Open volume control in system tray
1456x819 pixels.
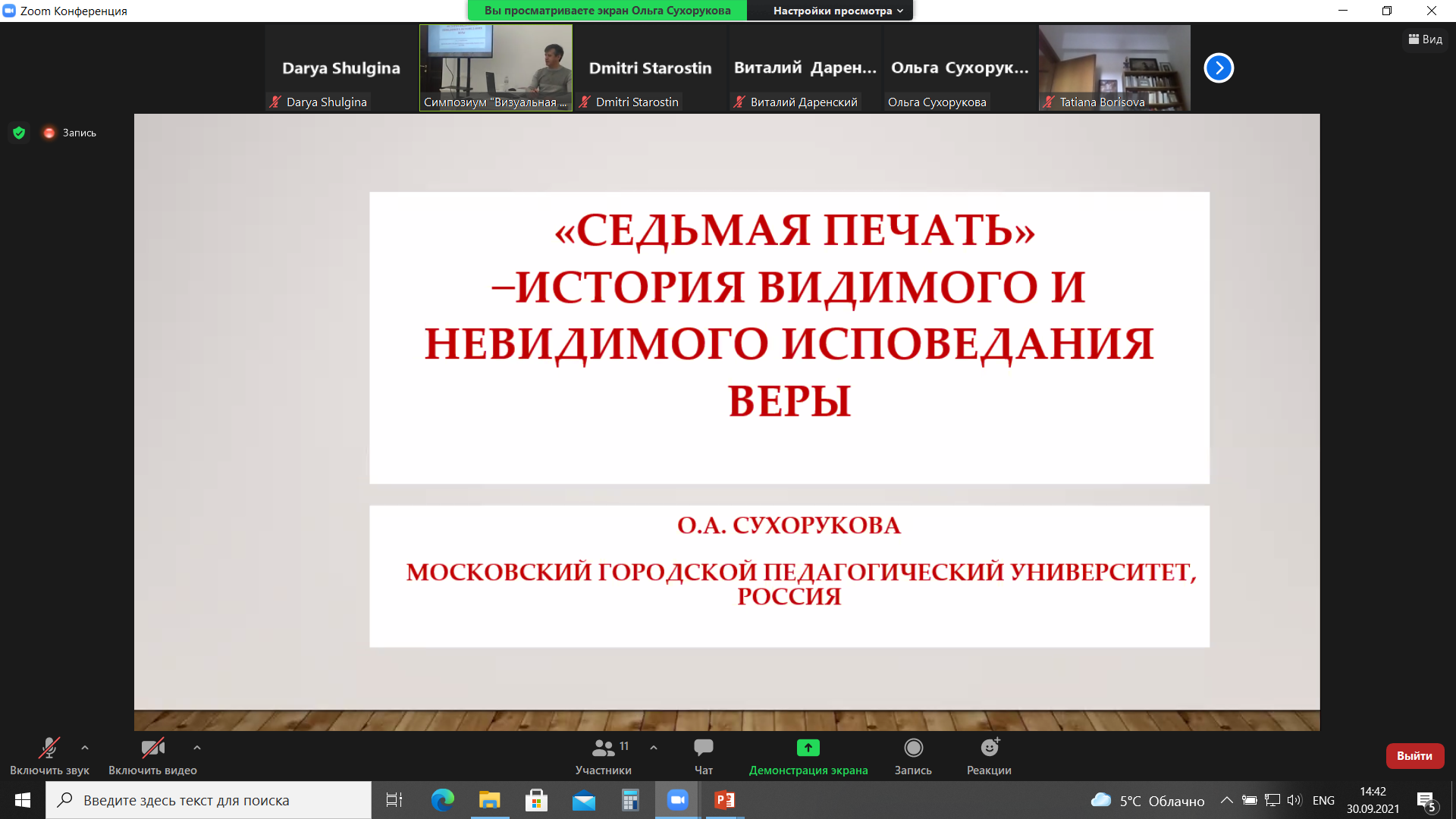[x=1294, y=800]
